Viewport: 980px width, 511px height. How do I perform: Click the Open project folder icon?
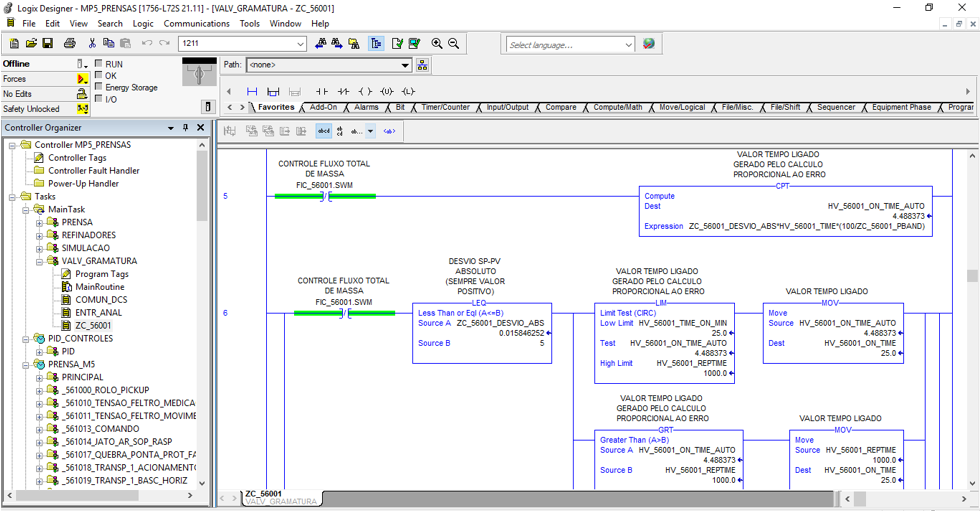pyautogui.click(x=31, y=43)
